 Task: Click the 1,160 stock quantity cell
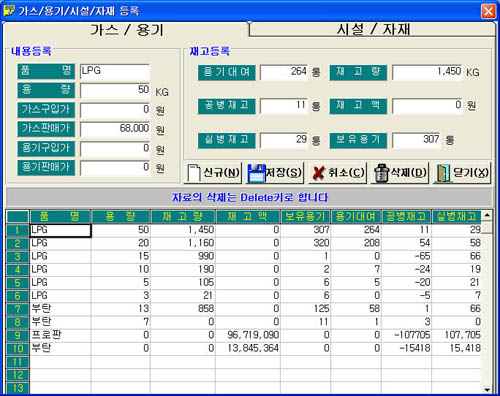(183, 243)
